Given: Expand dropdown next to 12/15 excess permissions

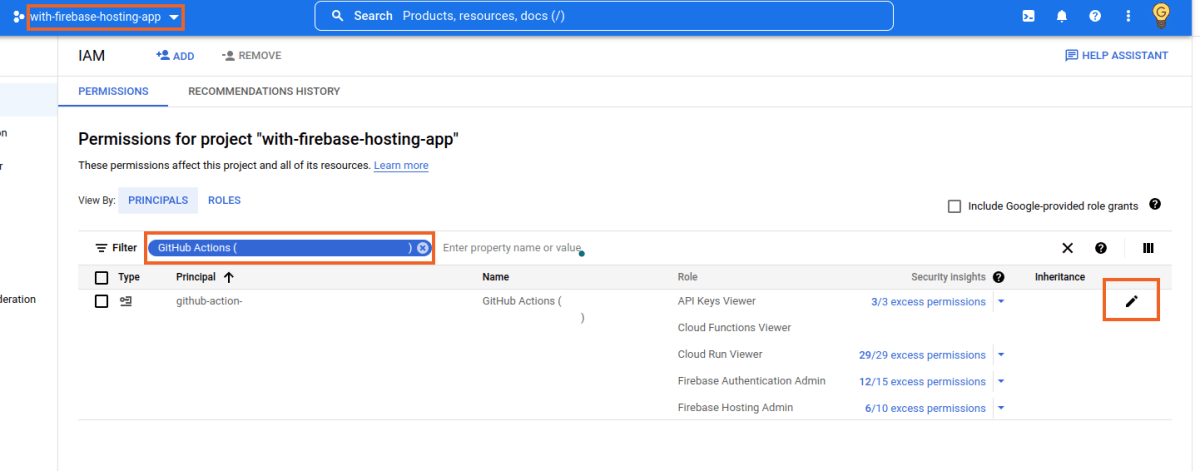Looking at the screenshot, I should click(x=1001, y=381).
